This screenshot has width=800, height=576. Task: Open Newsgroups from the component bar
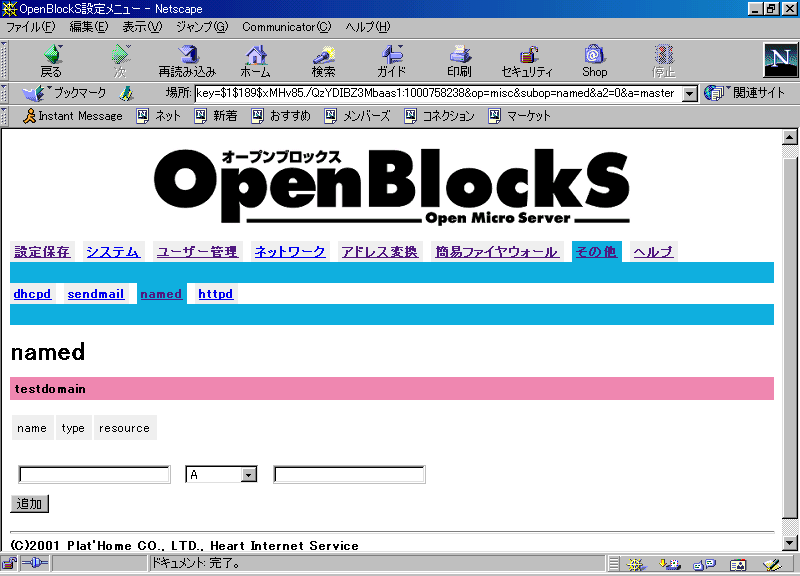(704, 564)
